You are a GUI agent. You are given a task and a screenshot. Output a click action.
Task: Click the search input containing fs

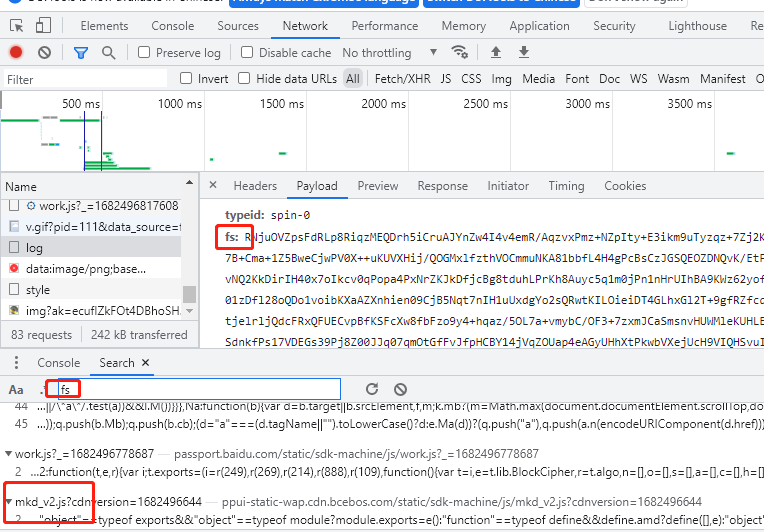click(198, 389)
